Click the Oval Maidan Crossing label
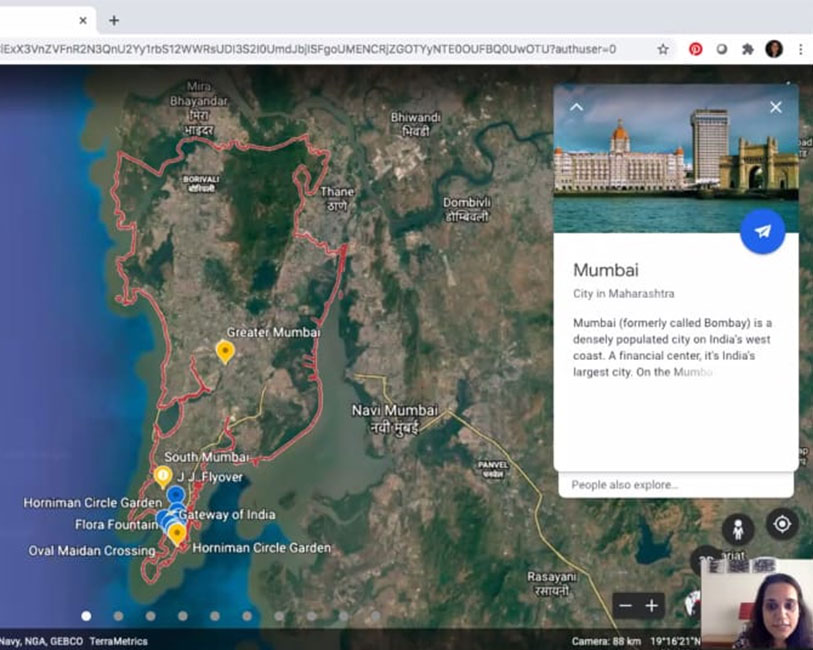 pos(92,550)
